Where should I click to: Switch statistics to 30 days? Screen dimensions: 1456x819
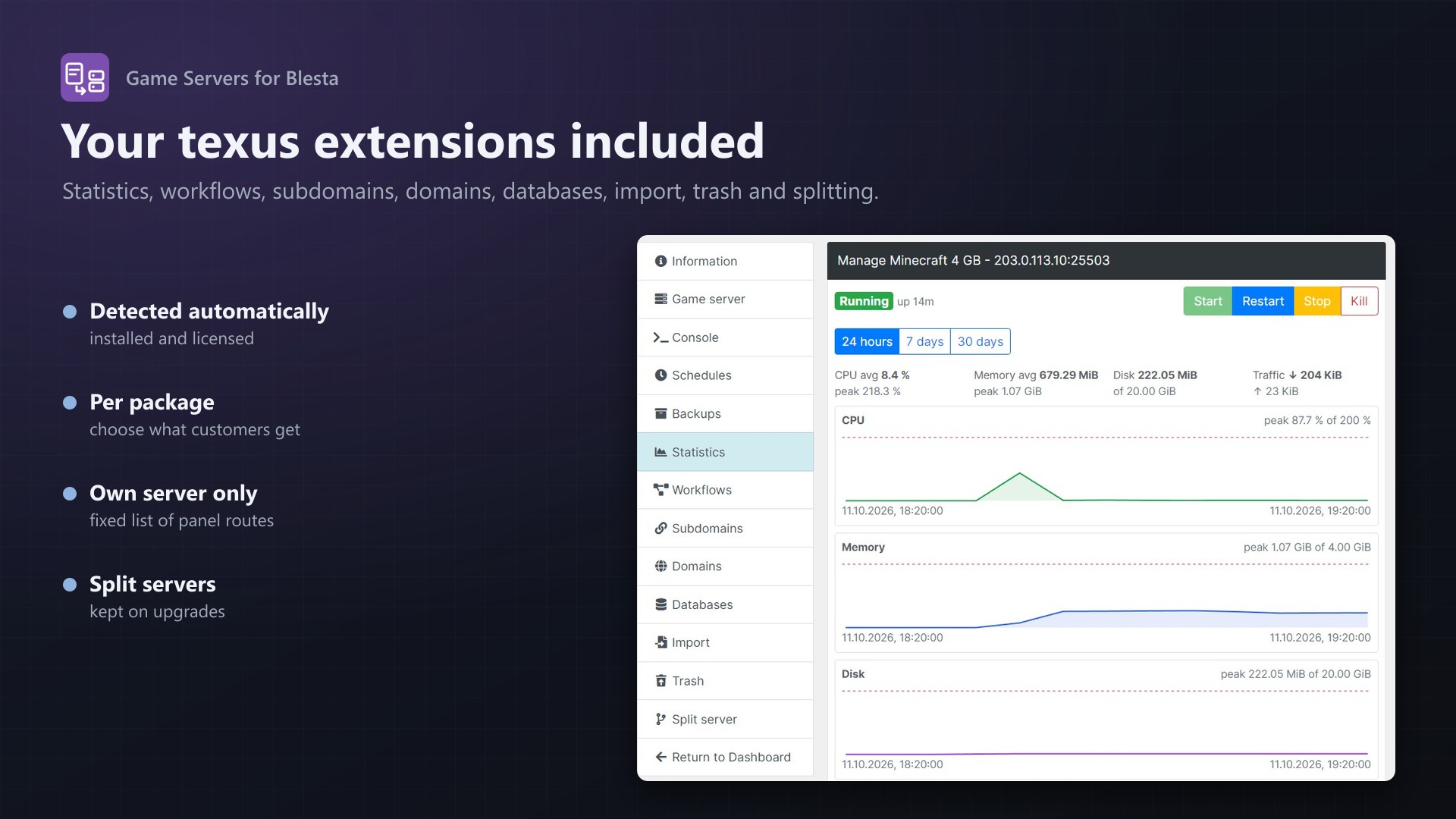pyautogui.click(x=980, y=341)
